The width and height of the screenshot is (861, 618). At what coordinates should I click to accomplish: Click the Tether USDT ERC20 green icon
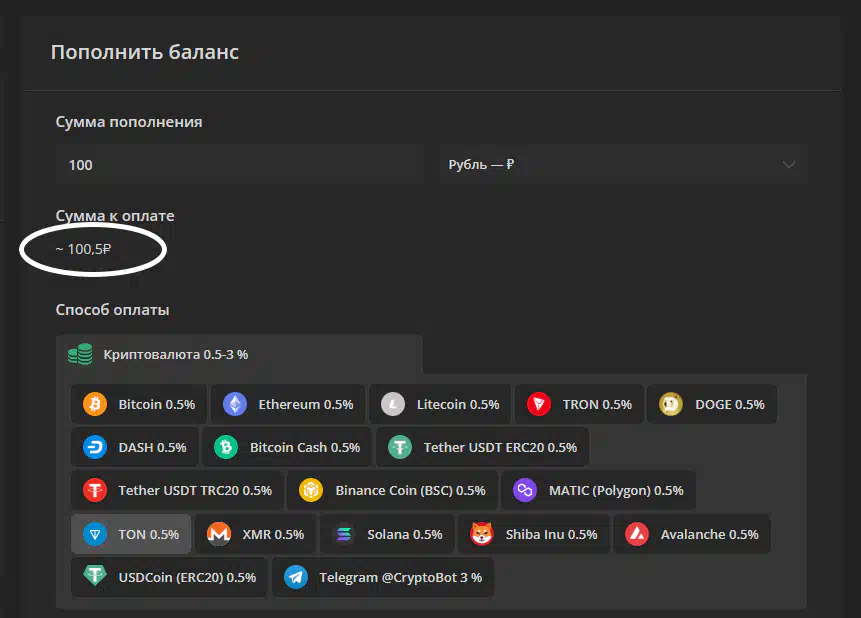pyautogui.click(x=400, y=447)
